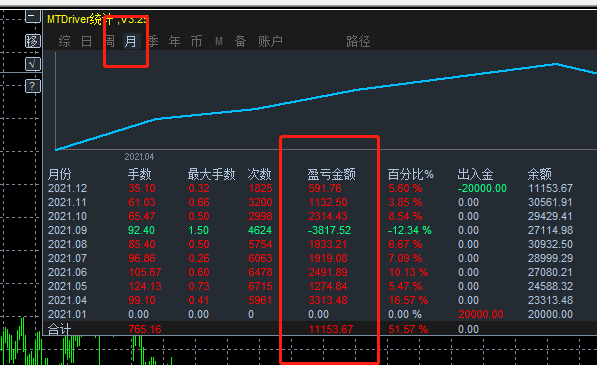Open the 账户 account tab
597x365 pixels.
point(270,41)
